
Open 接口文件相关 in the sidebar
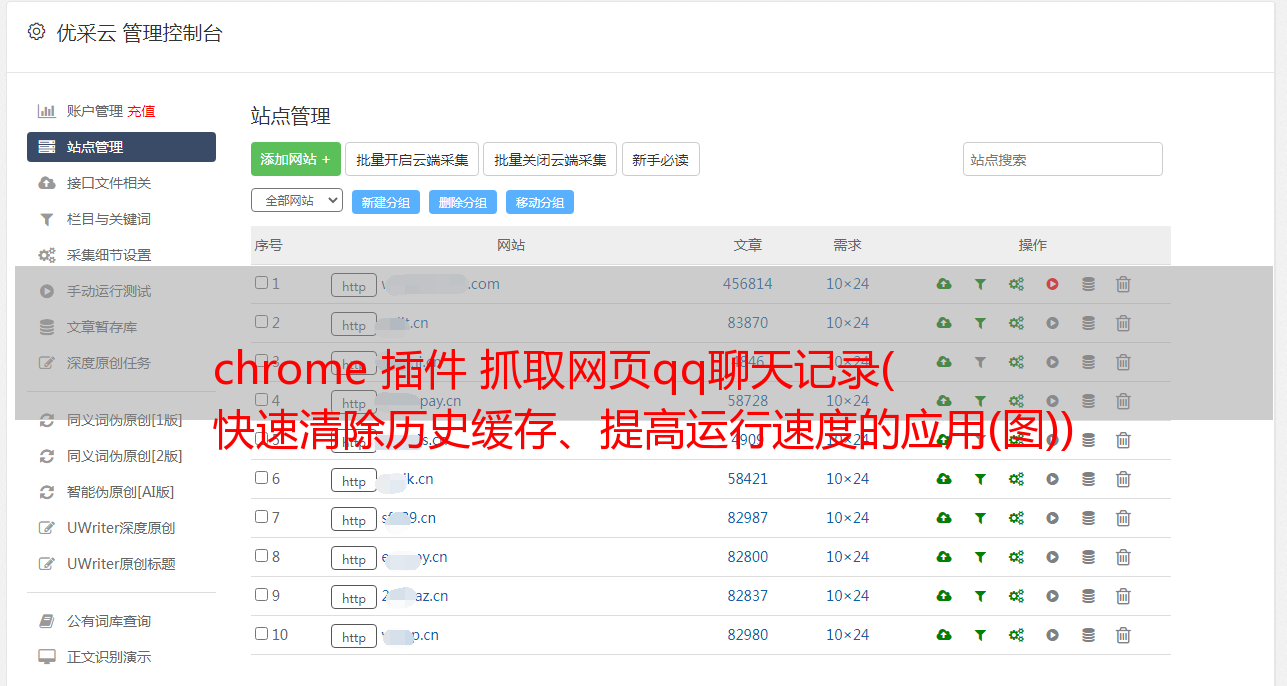109,183
